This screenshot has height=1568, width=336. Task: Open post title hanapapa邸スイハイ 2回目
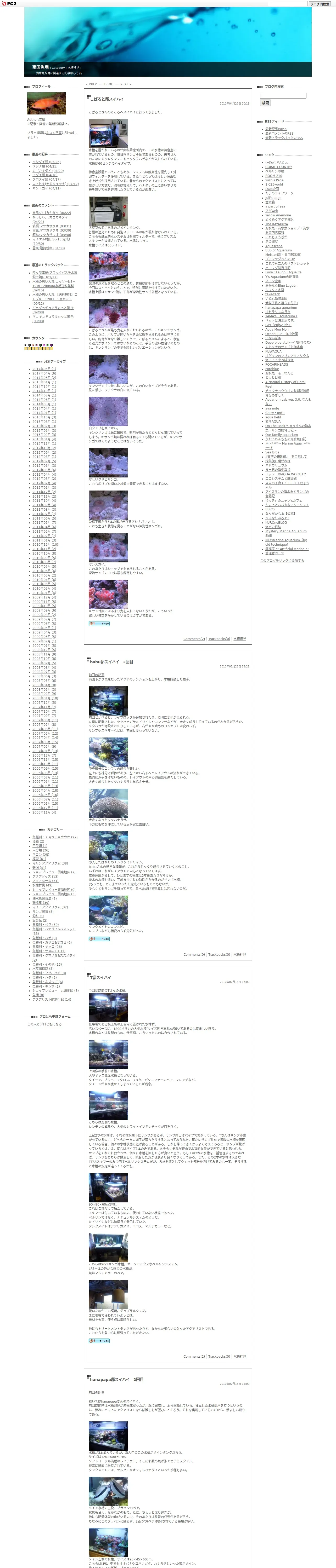(116, 1379)
